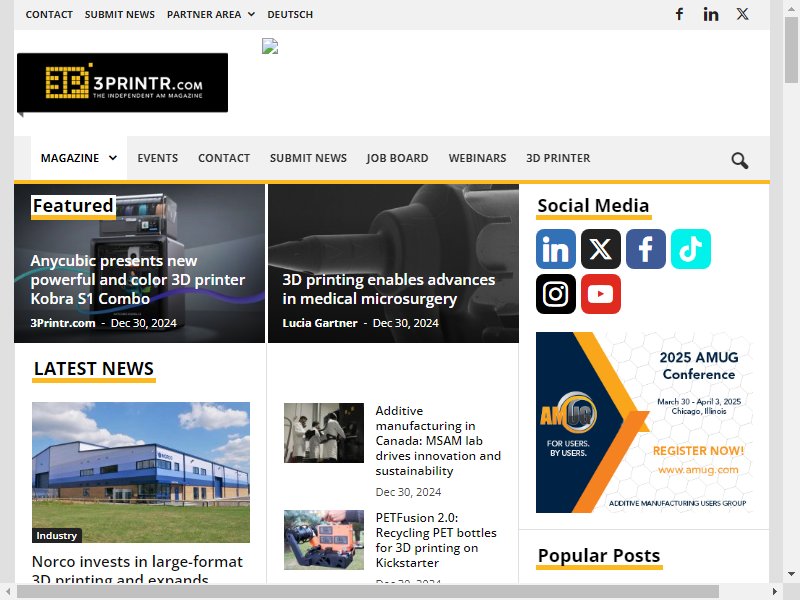
Task: Click the 3Printr.com author link
Action: point(63,323)
